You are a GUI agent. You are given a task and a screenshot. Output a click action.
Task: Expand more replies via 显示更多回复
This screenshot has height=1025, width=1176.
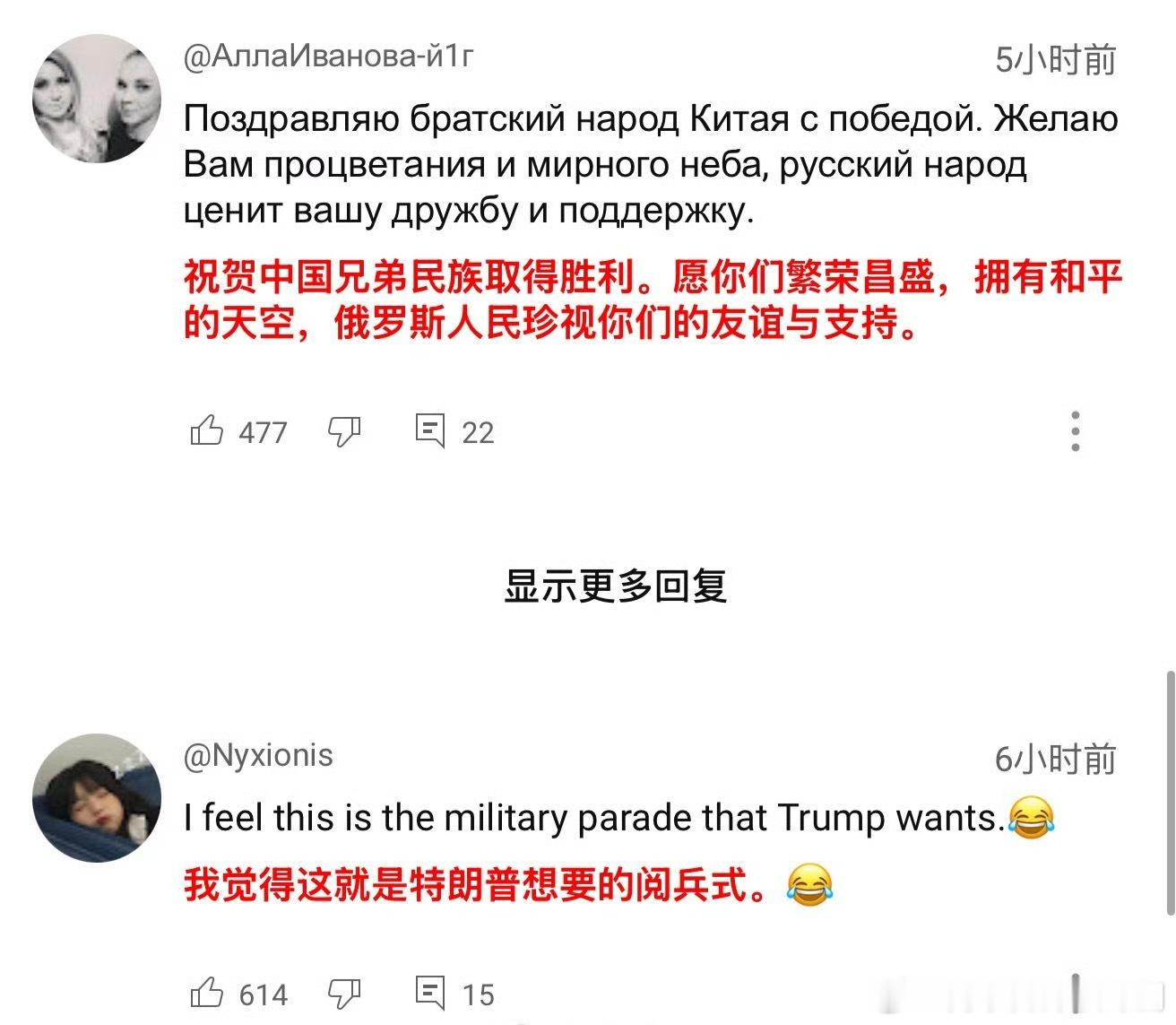point(615,586)
